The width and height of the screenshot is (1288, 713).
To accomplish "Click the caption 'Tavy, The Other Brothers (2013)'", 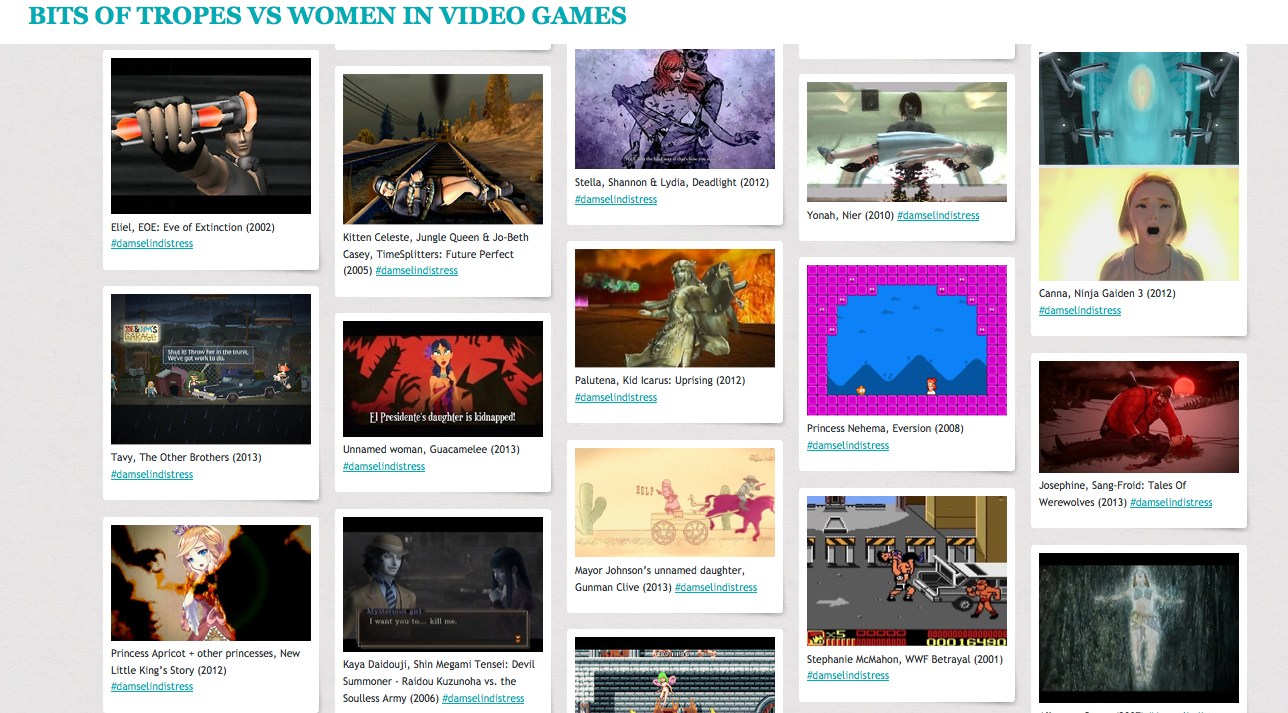I will pyautogui.click(x=186, y=458).
